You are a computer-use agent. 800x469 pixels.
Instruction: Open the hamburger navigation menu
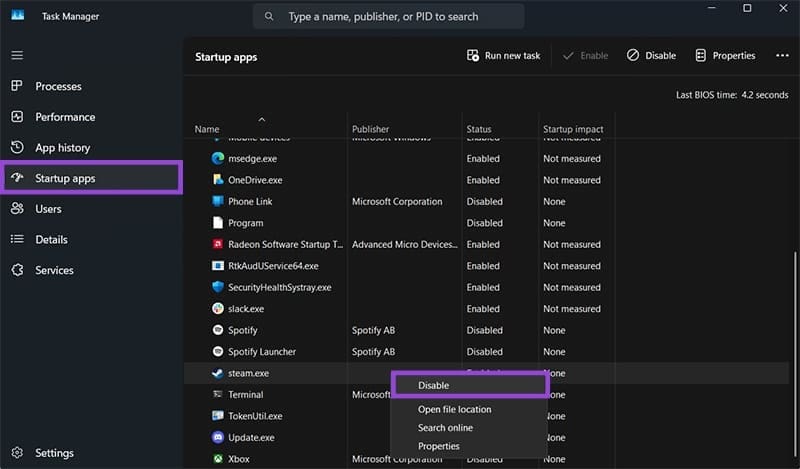click(16, 55)
